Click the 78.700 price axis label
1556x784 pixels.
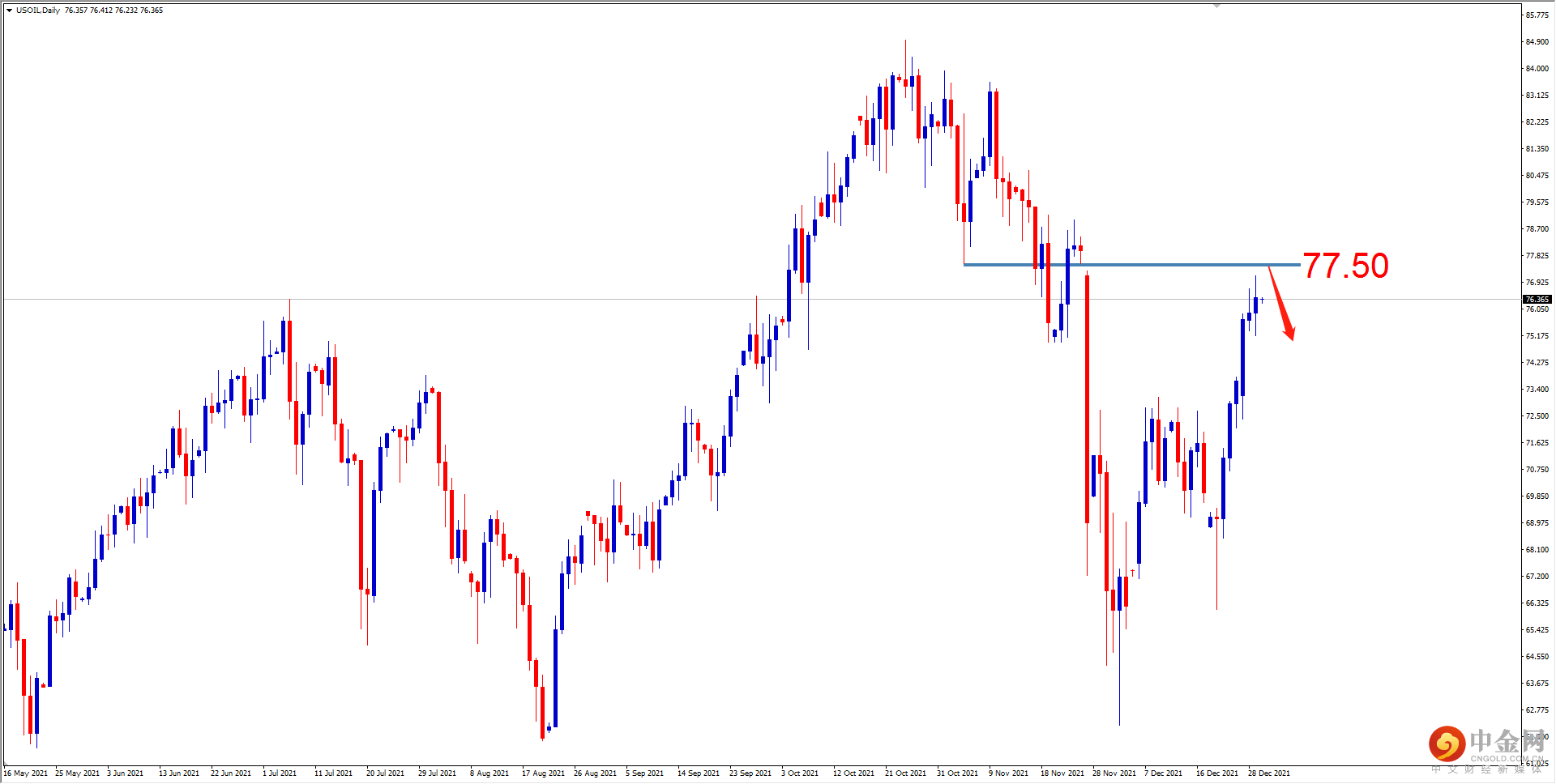[x=1537, y=229]
